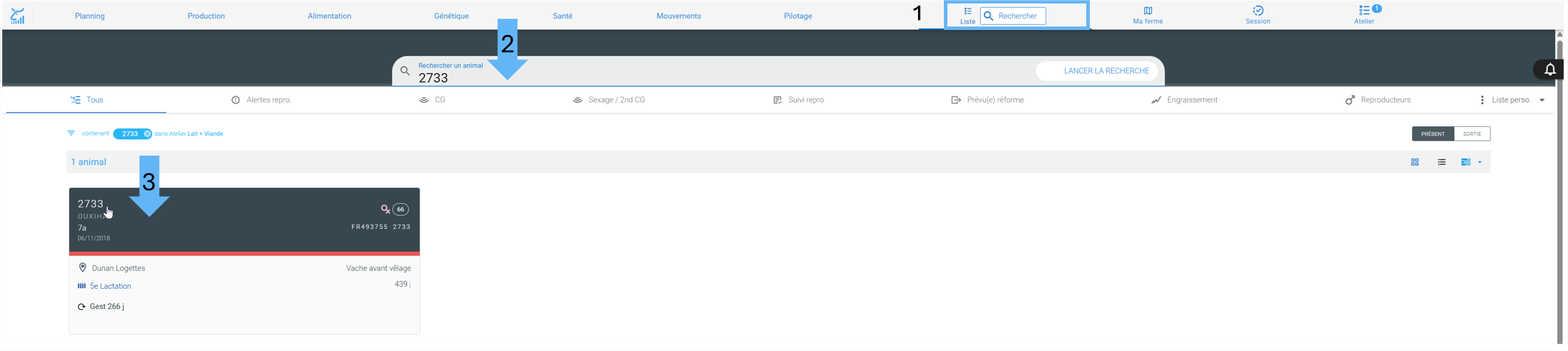Select the Suivi repro tab
The height and width of the screenshot is (351, 1568).
[x=799, y=100]
